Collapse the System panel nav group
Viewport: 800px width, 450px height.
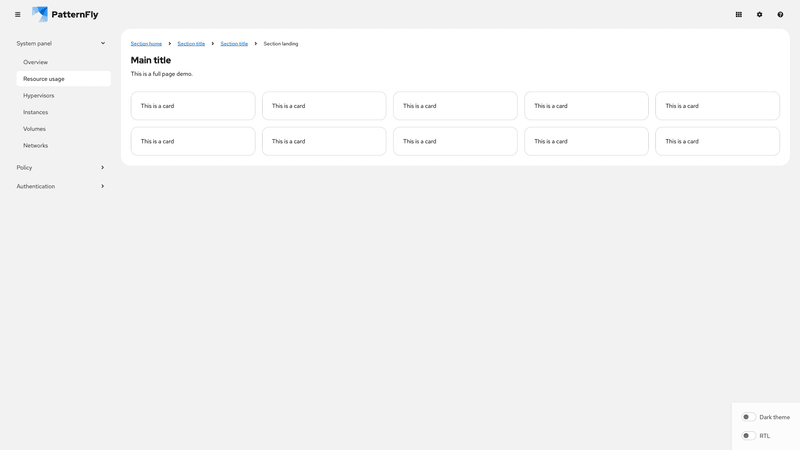pyautogui.click(x=61, y=43)
